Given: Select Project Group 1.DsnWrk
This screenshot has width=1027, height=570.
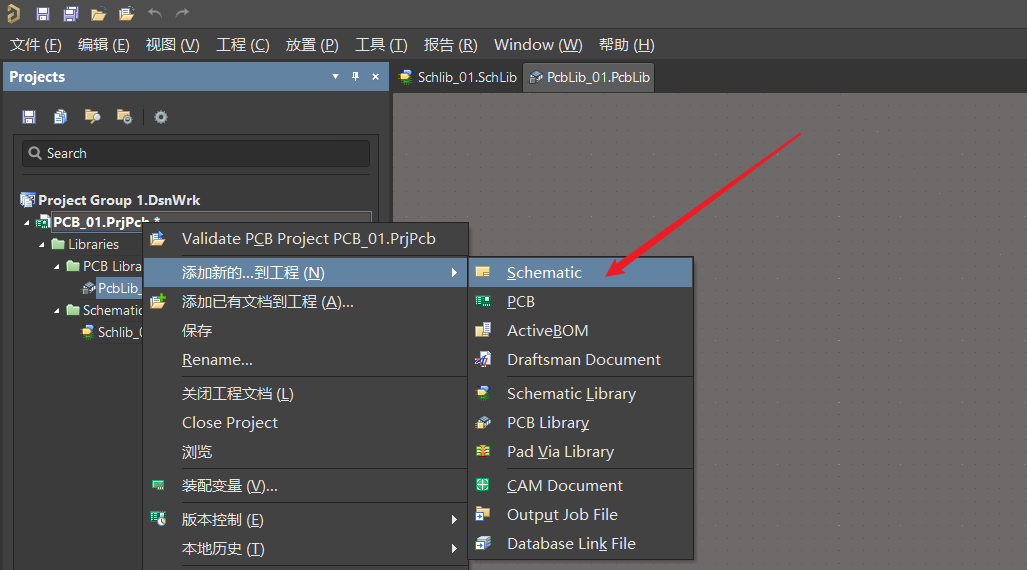Looking at the screenshot, I should pyautogui.click(x=119, y=200).
